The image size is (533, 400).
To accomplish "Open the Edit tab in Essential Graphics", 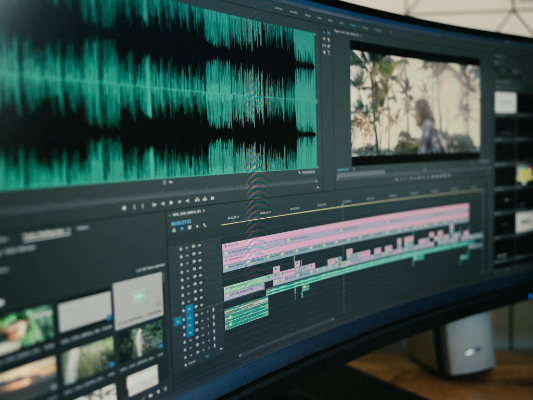I will 517,71.
